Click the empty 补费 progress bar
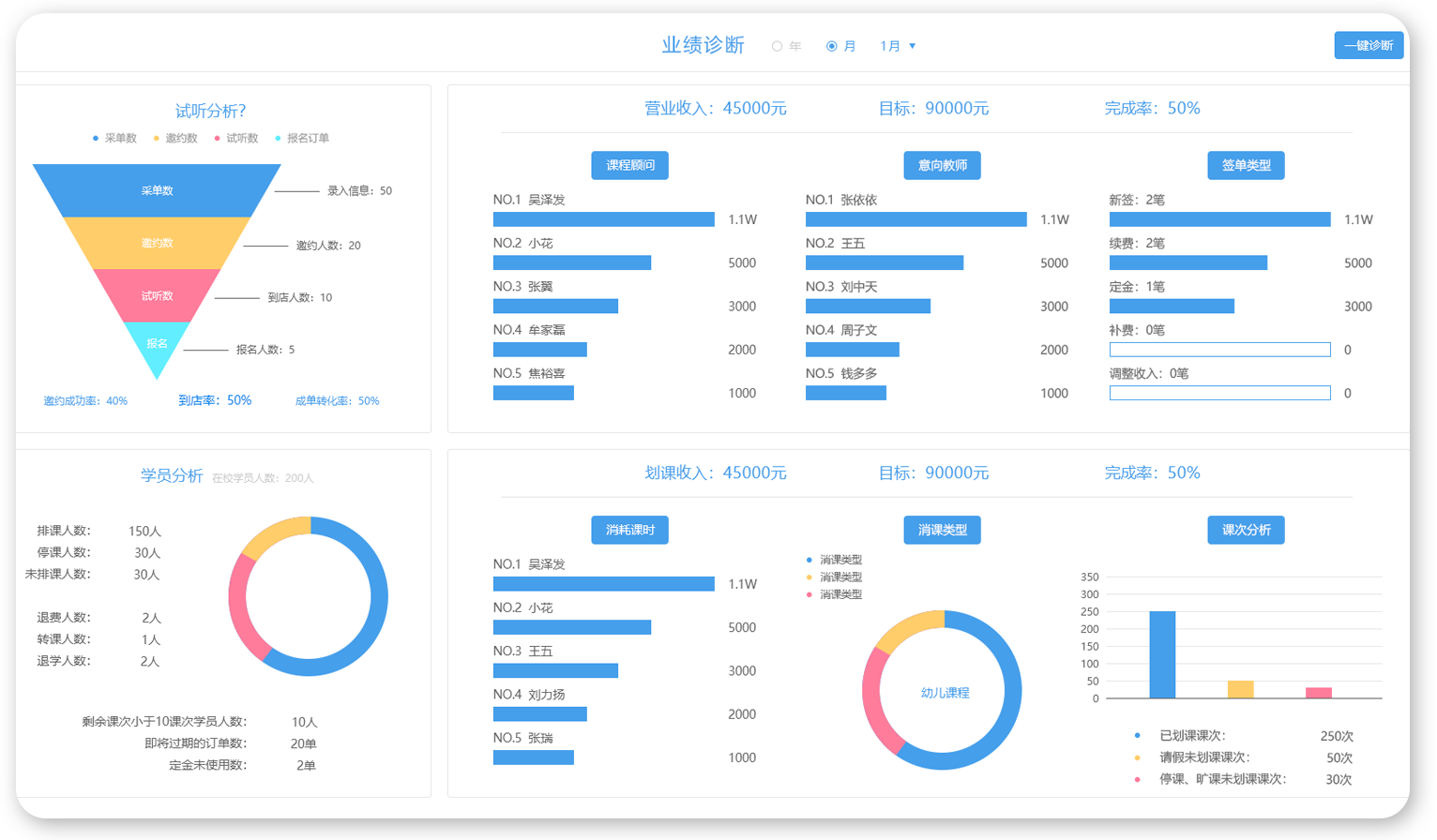 pyautogui.click(x=1219, y=350)
